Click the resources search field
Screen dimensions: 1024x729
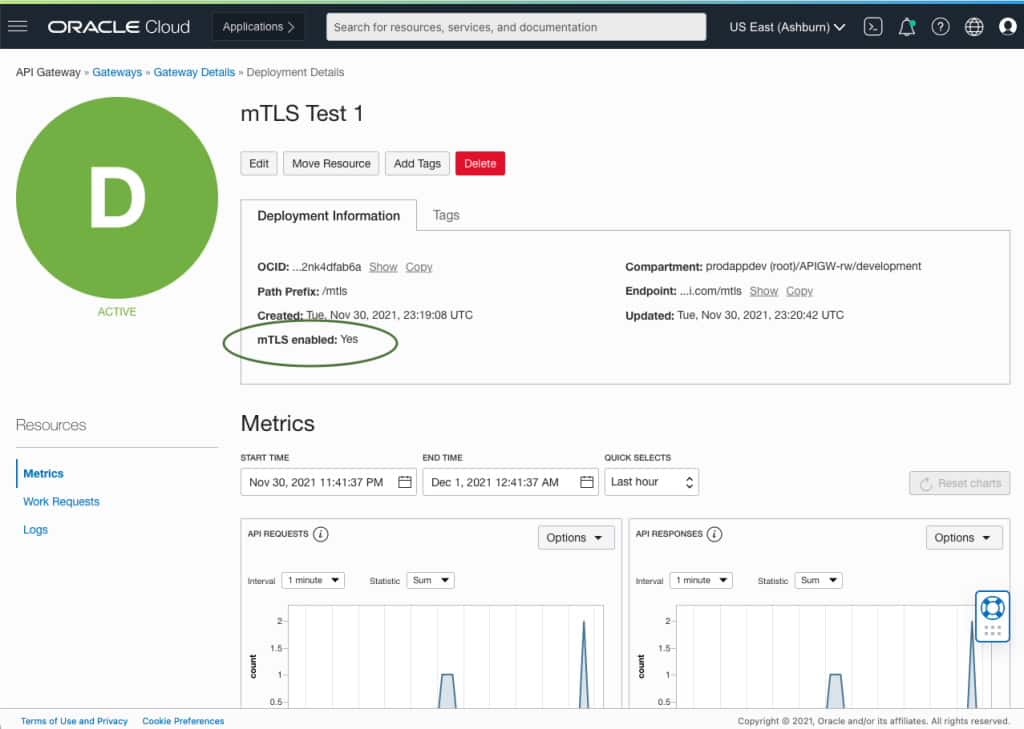pos(516,27)
